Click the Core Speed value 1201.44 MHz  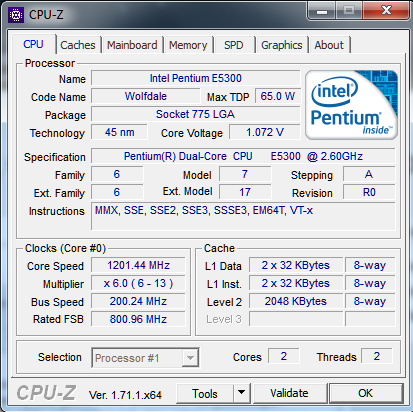pyautogui.click(x=138, y=265)
